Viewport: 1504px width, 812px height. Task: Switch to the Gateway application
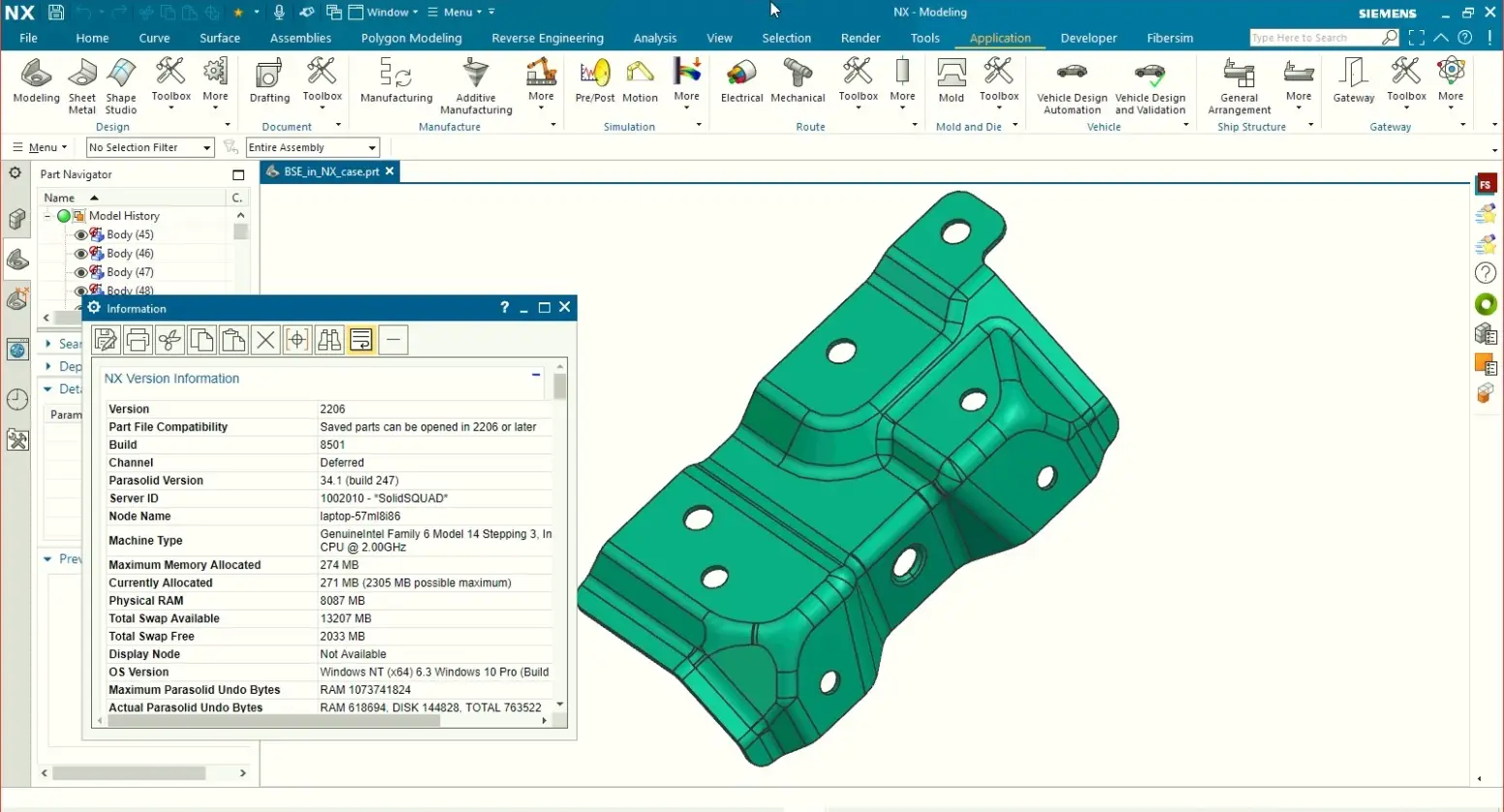pos(1354,80)
